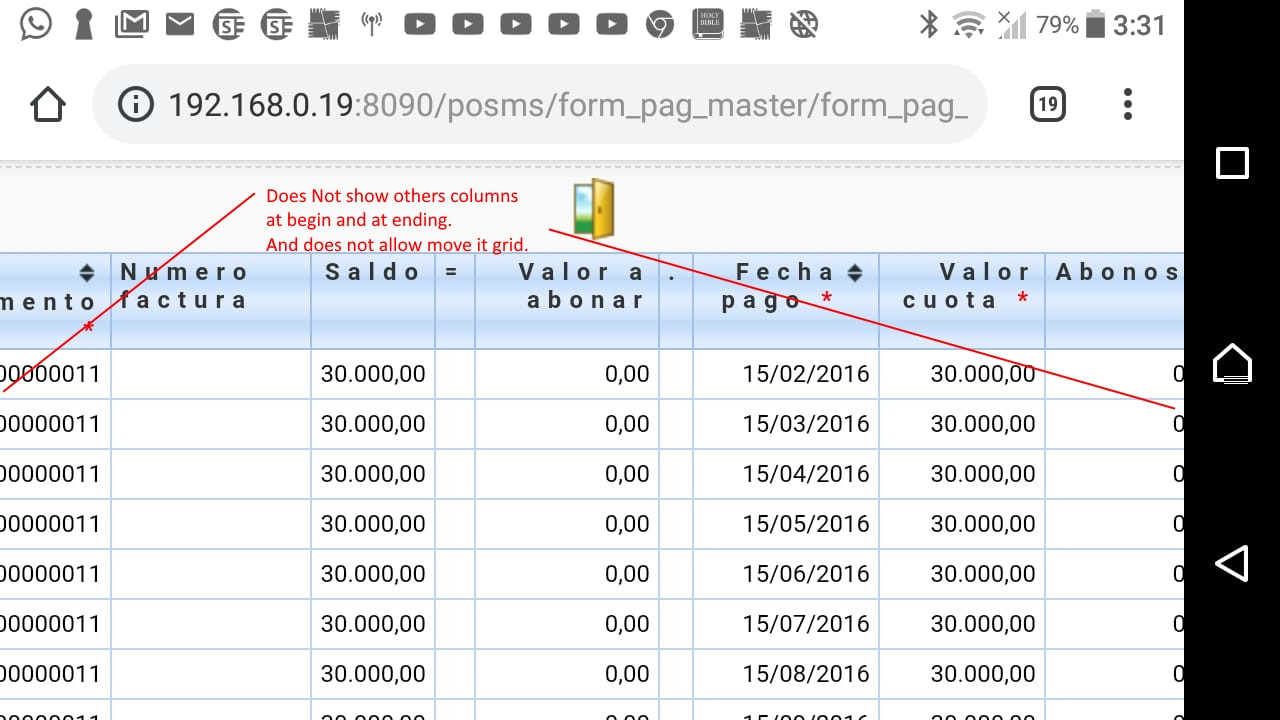Tap the WhatsApp notification icon
Image resolution: width=1280 pixels, height=720 pixels.
35,24
